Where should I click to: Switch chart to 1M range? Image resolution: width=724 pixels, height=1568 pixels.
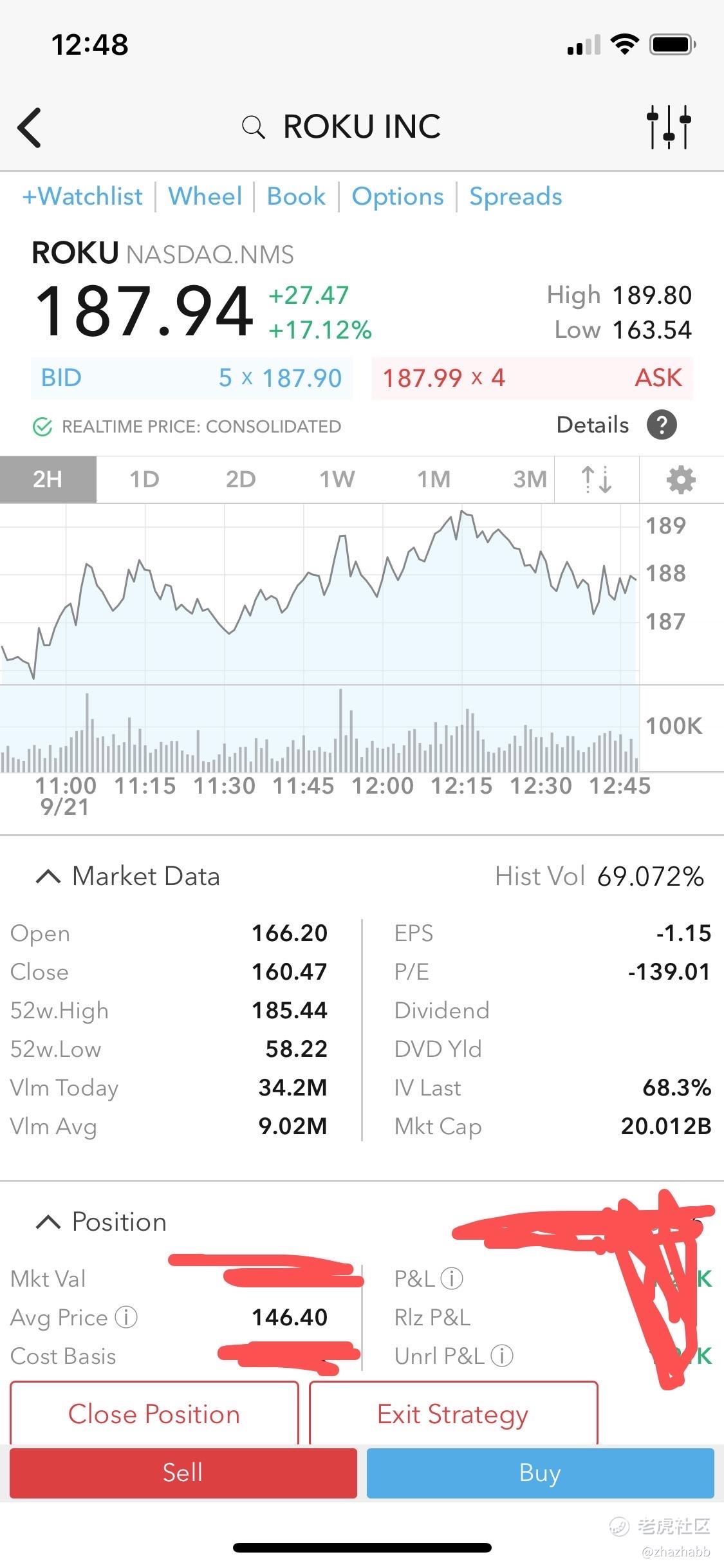pyautogui.click(x=434, y=480)
